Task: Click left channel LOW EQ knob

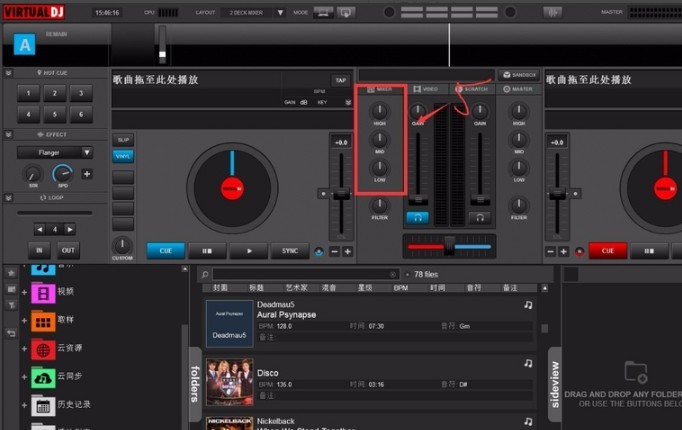Action: (380, 168)
